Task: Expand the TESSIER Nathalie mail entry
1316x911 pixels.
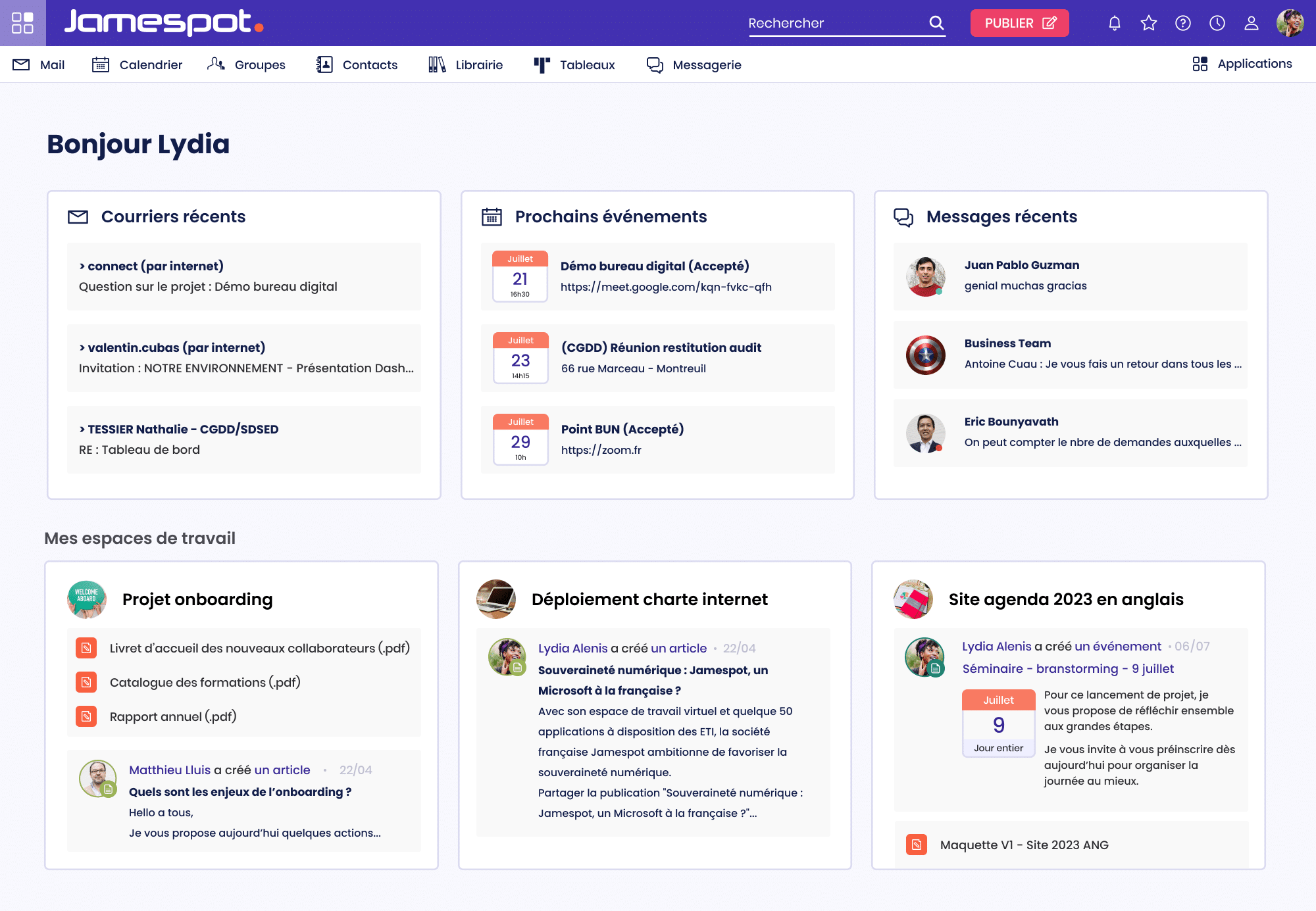Action: coord(244,439)
